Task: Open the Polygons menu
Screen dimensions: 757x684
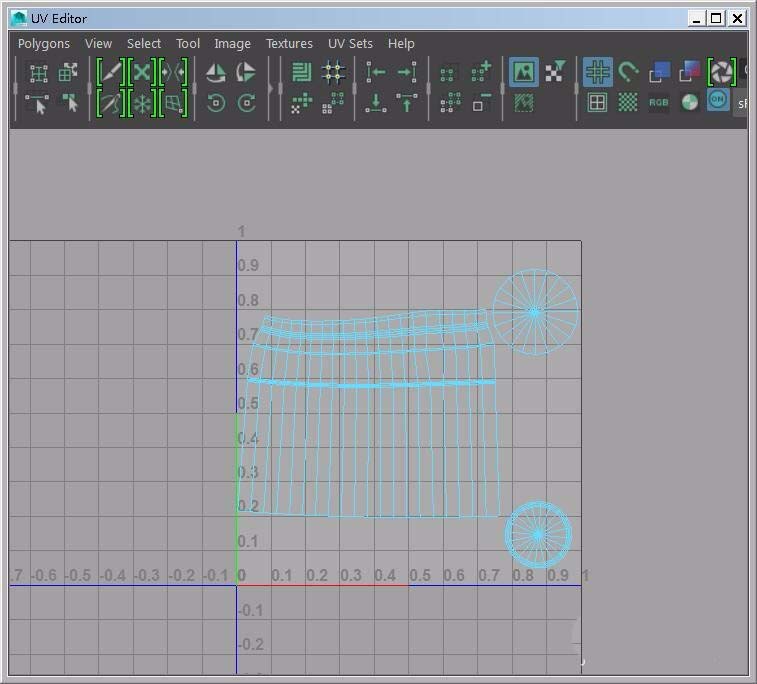Action: 44,44
